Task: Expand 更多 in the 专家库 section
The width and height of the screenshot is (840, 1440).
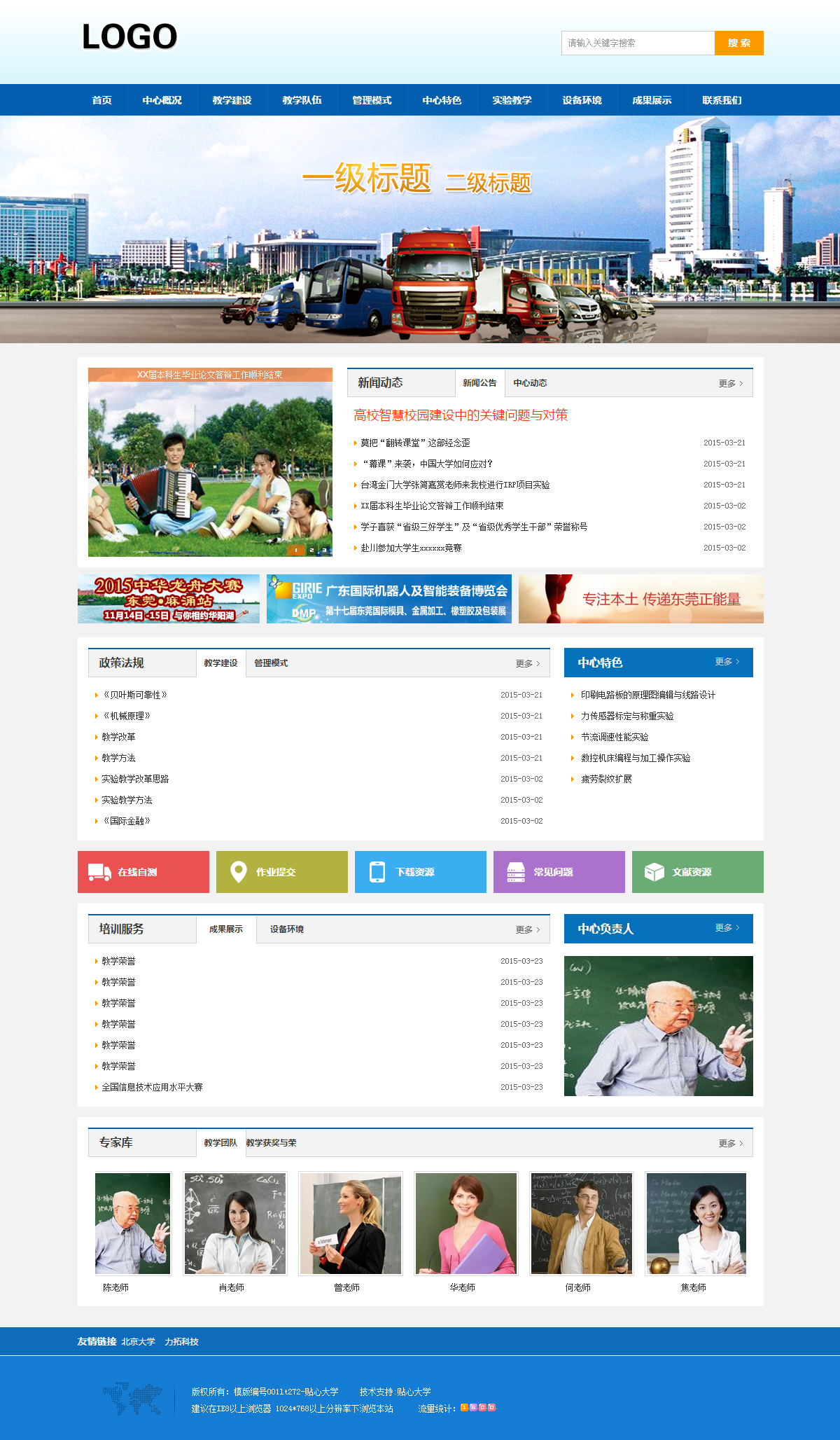Action: click(x=730, y=1144)
